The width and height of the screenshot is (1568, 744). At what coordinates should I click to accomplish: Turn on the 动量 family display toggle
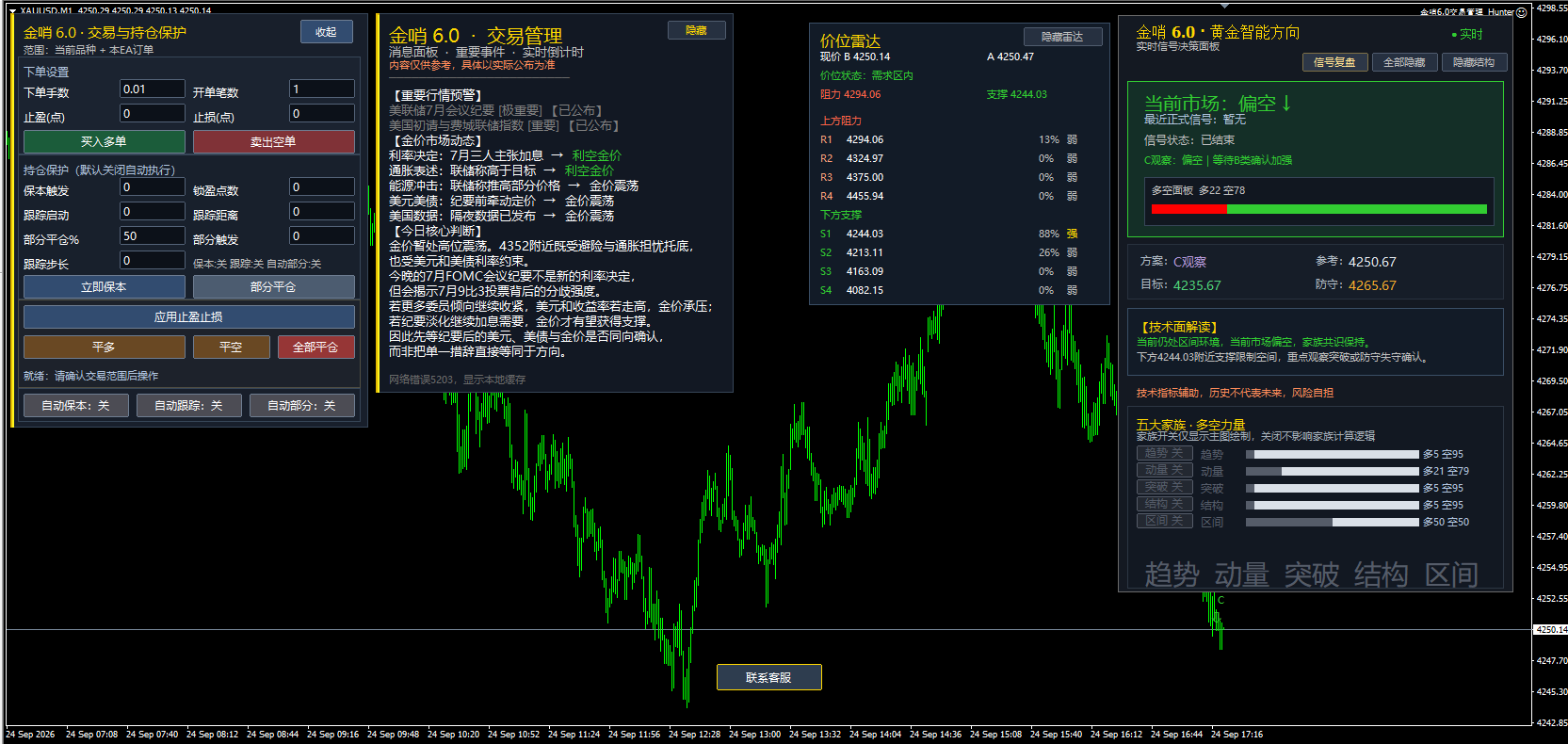tap(1164, 470)
